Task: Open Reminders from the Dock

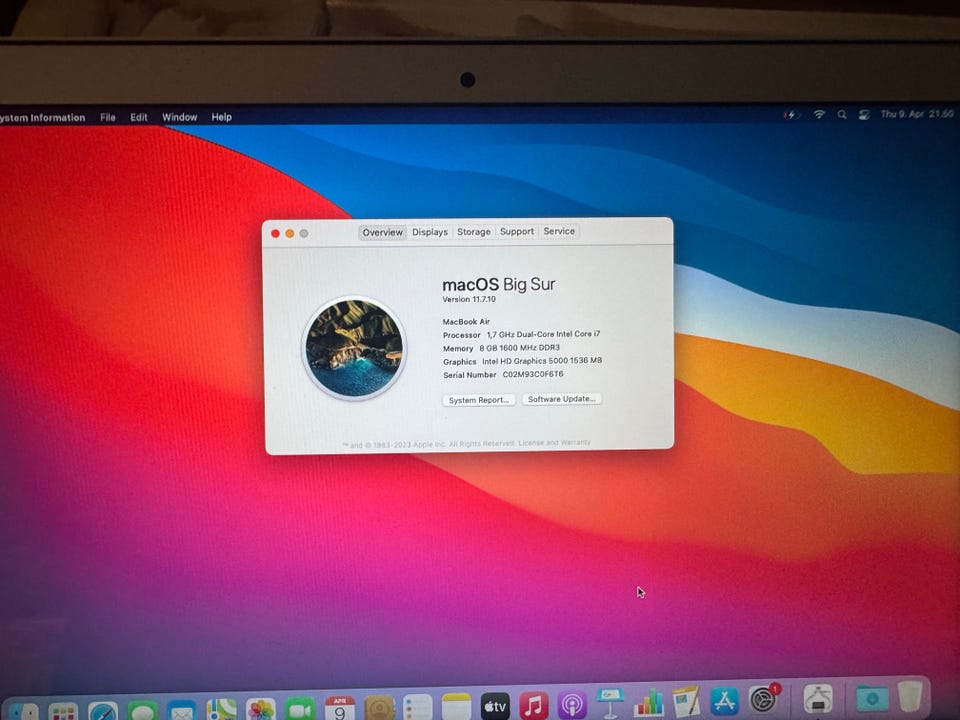Action: [x=418, y=707]
